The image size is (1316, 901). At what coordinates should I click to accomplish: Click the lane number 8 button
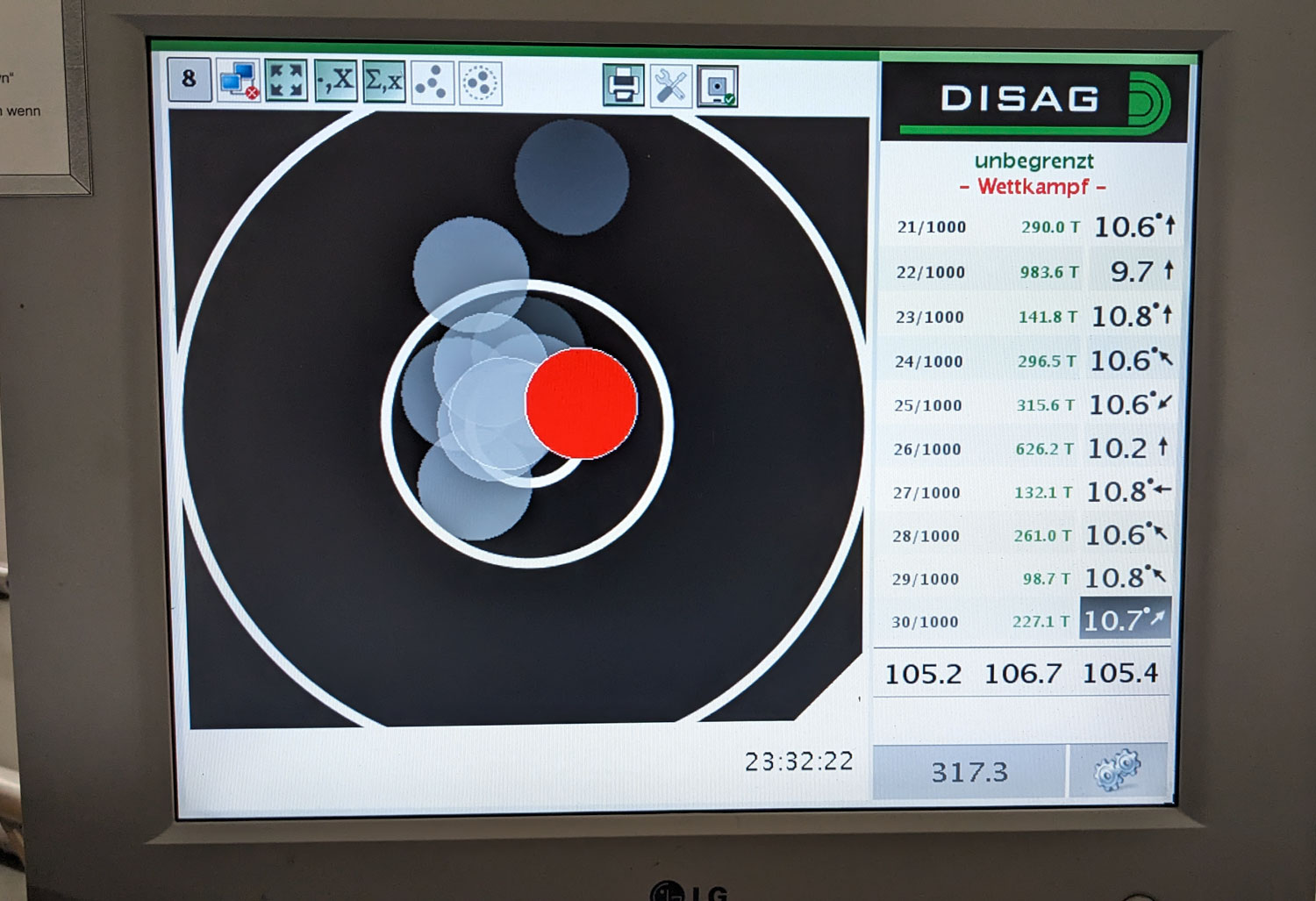pyautogui.click(x=189, y=80)
